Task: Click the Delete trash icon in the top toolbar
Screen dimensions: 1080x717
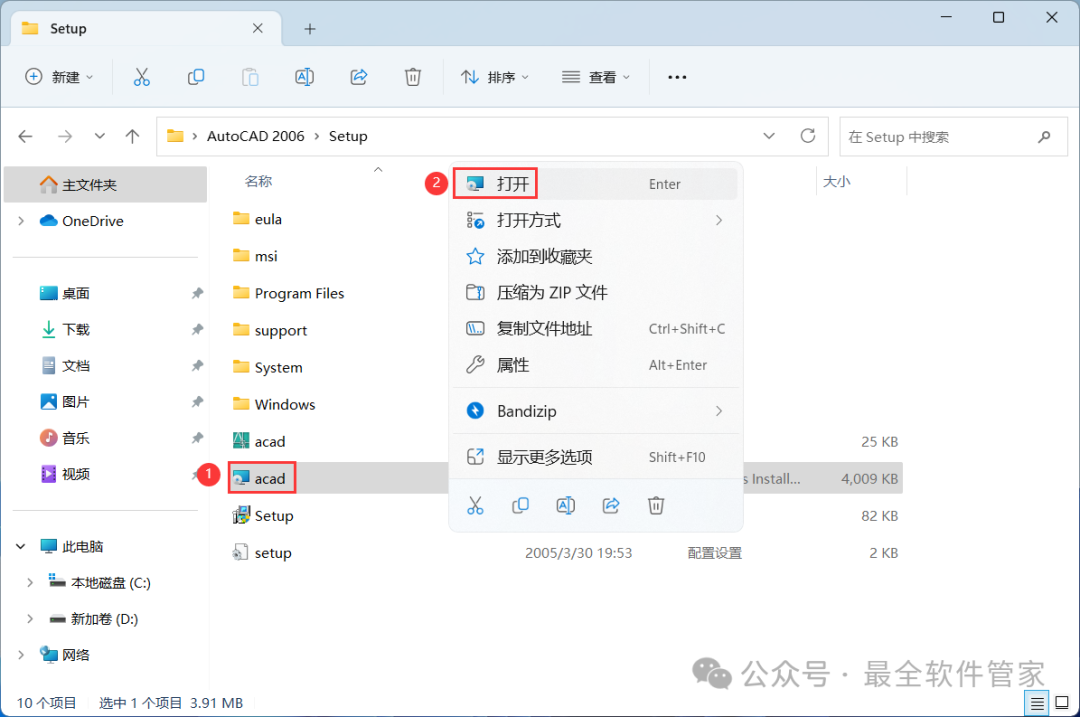Action: pos(413,77)
